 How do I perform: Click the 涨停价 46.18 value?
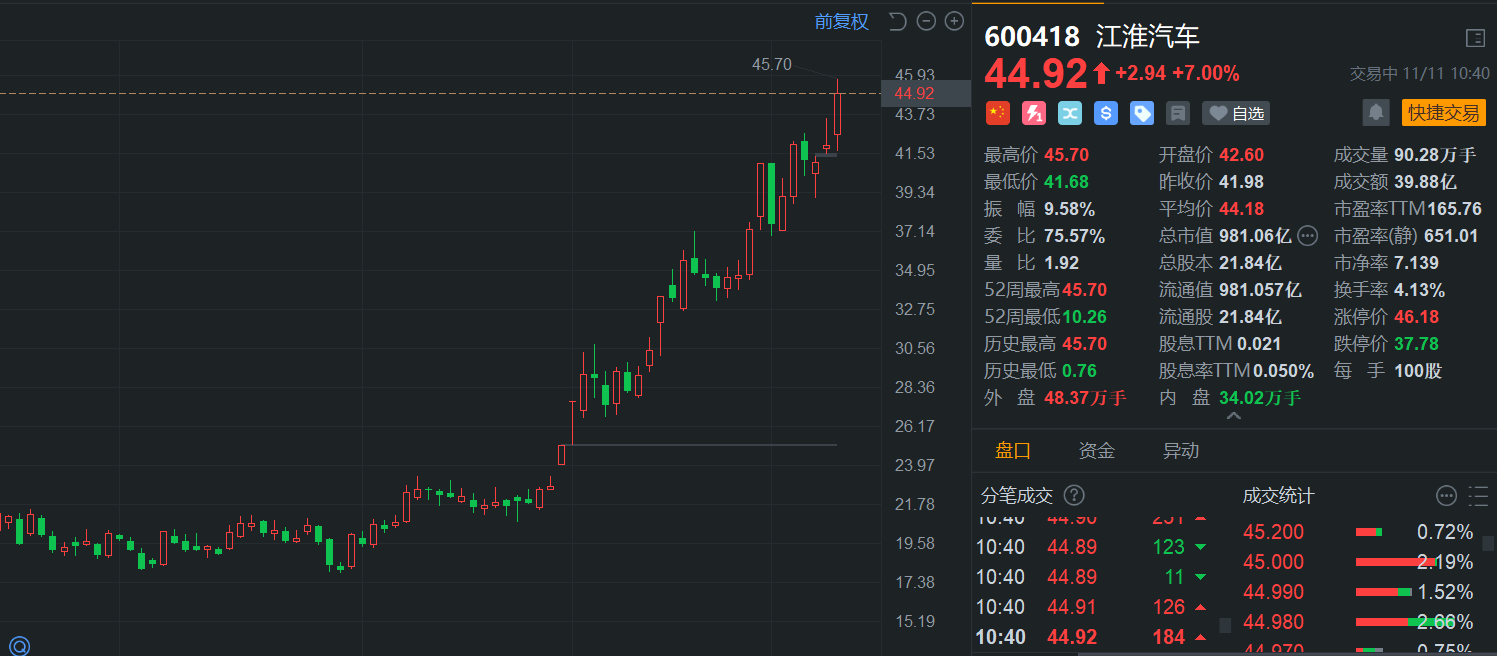click(x=1417, y=317)
